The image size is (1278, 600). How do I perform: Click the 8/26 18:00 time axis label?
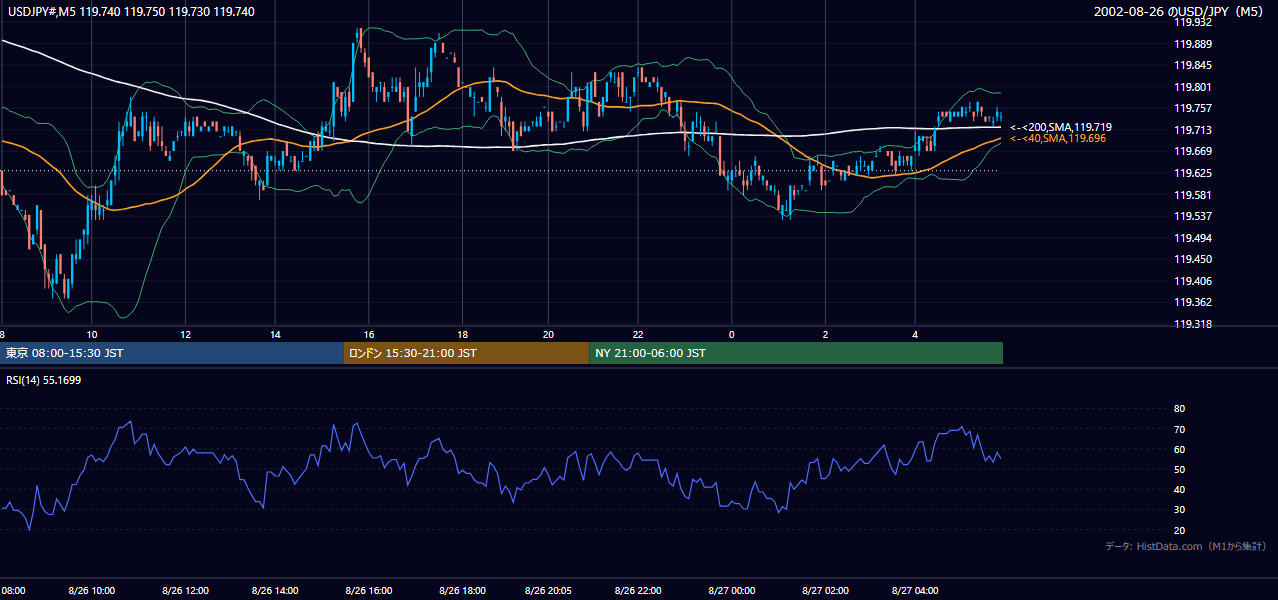(462, 590)
